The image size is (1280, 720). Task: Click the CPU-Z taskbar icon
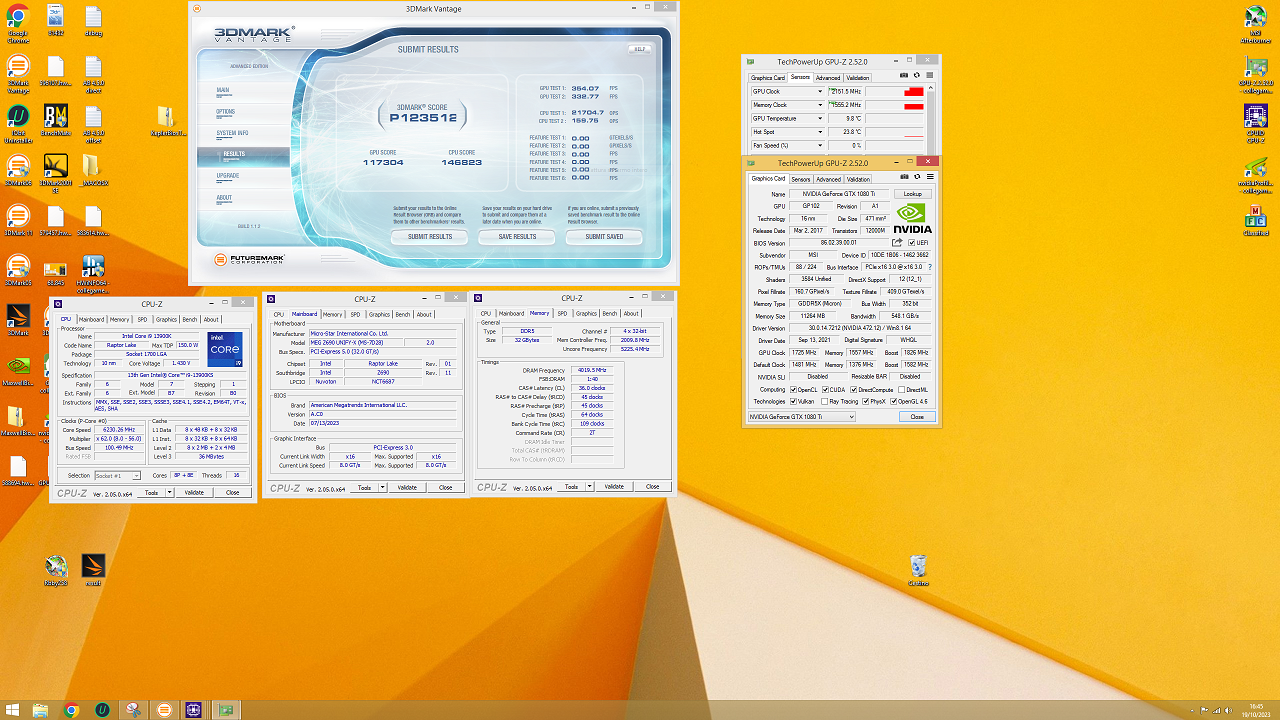pos(192,710)
